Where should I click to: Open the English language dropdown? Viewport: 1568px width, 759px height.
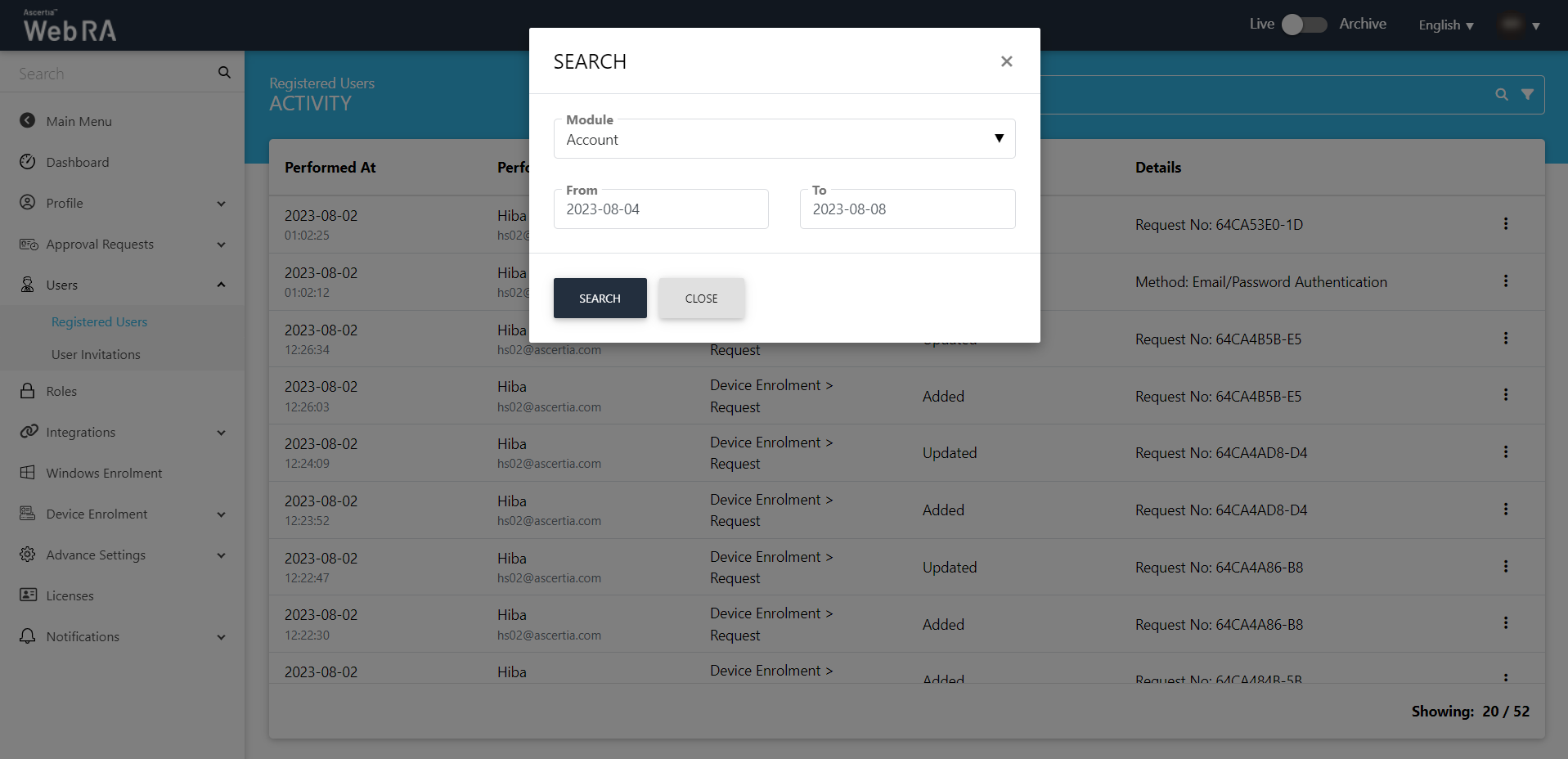[x=1445, y=25]
